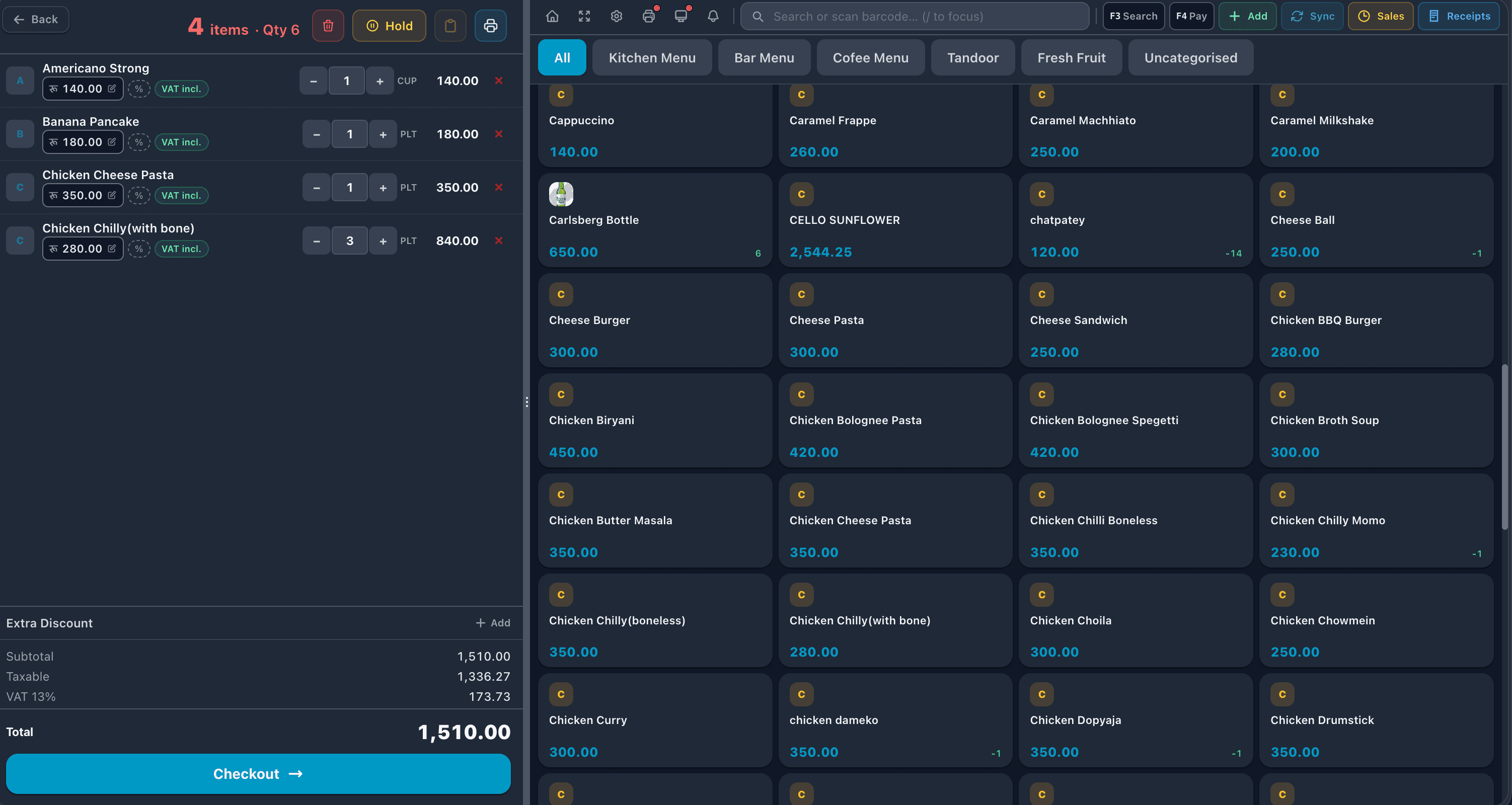Open the Receipts button
The image size is (1512, 805).
point(1459,17)
